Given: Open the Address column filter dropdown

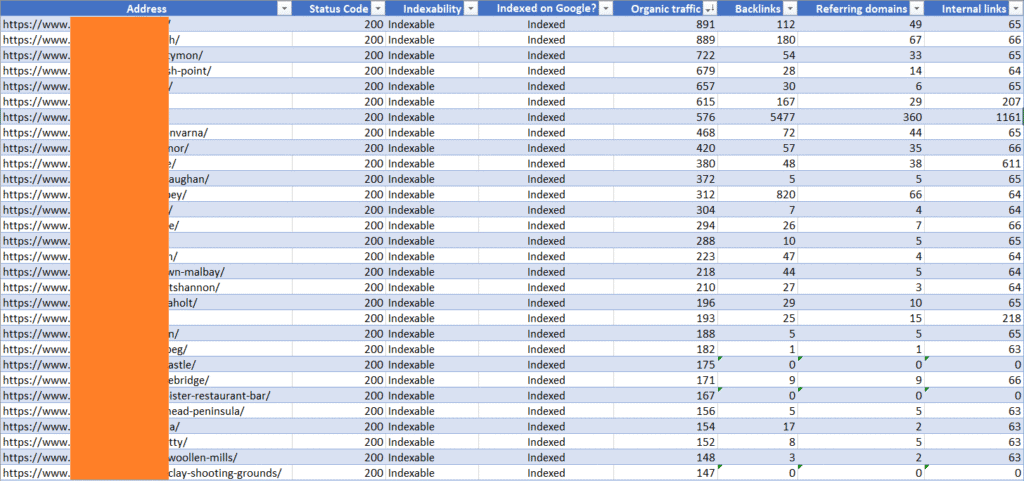Looking at the screenshot, I should click(284, 8).
